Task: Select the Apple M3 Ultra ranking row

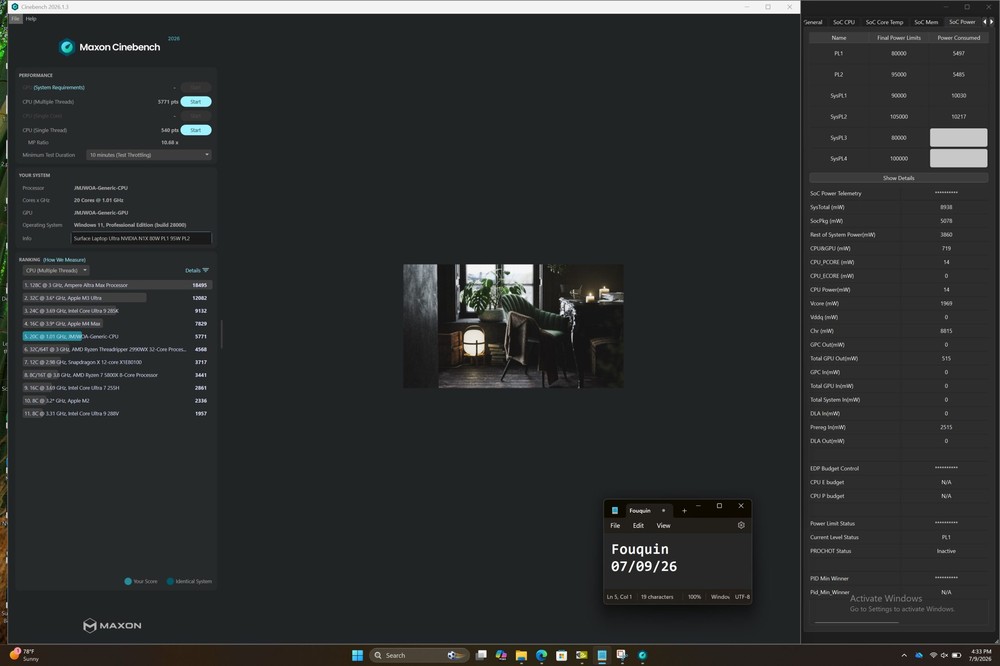Action: click(x=115, y=298)
